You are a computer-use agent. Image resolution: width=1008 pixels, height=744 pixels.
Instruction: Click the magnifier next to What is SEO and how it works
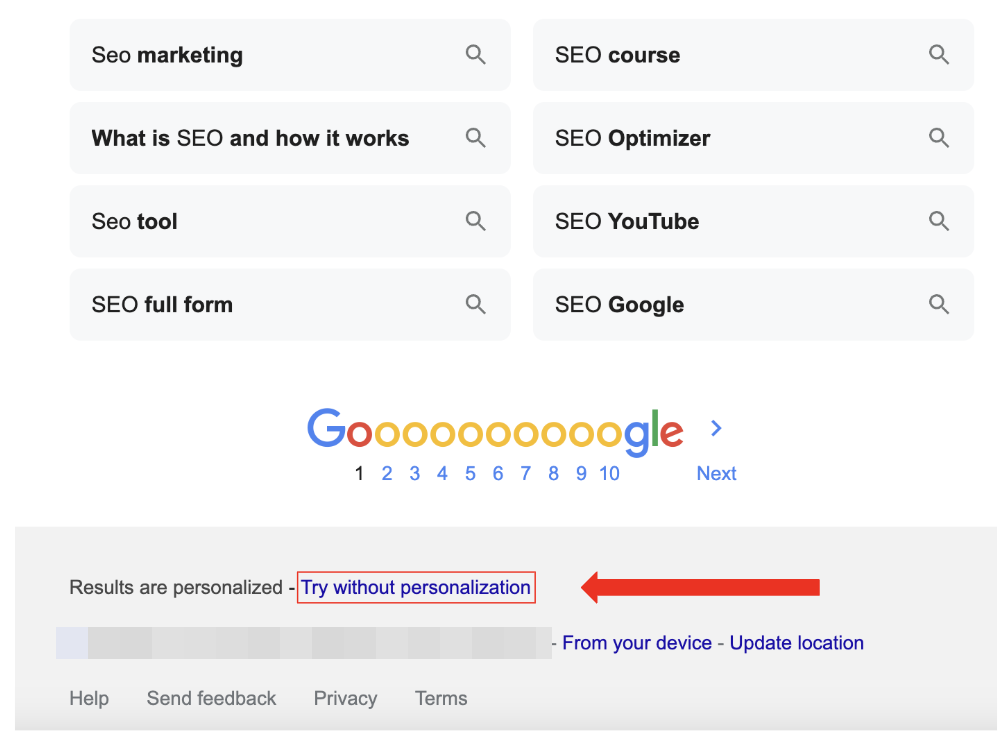(x=476, y=138)
